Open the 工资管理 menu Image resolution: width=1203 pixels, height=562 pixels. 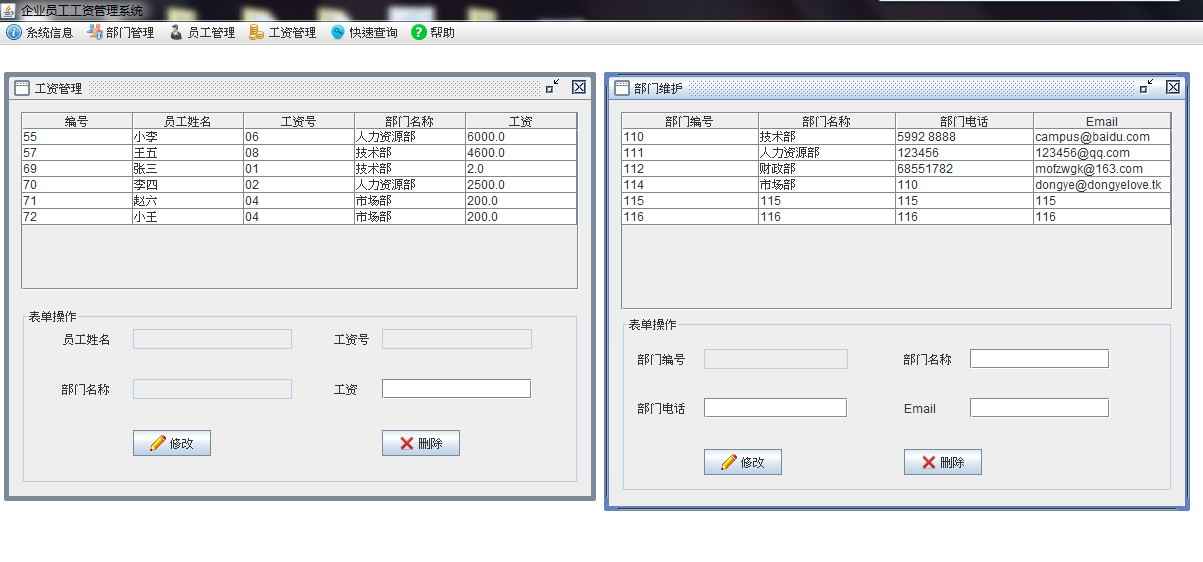point(283,33)
